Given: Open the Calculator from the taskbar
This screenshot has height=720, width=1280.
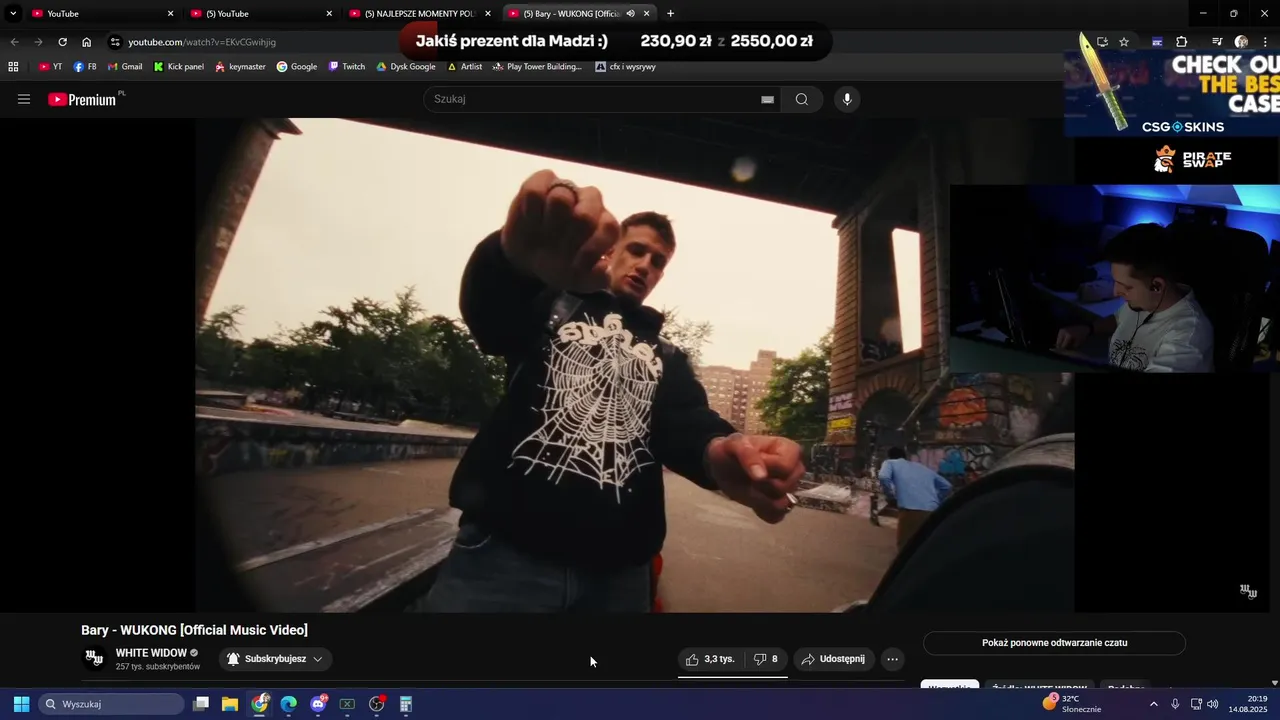Looking at the screenshot, I should pos(406,704).
